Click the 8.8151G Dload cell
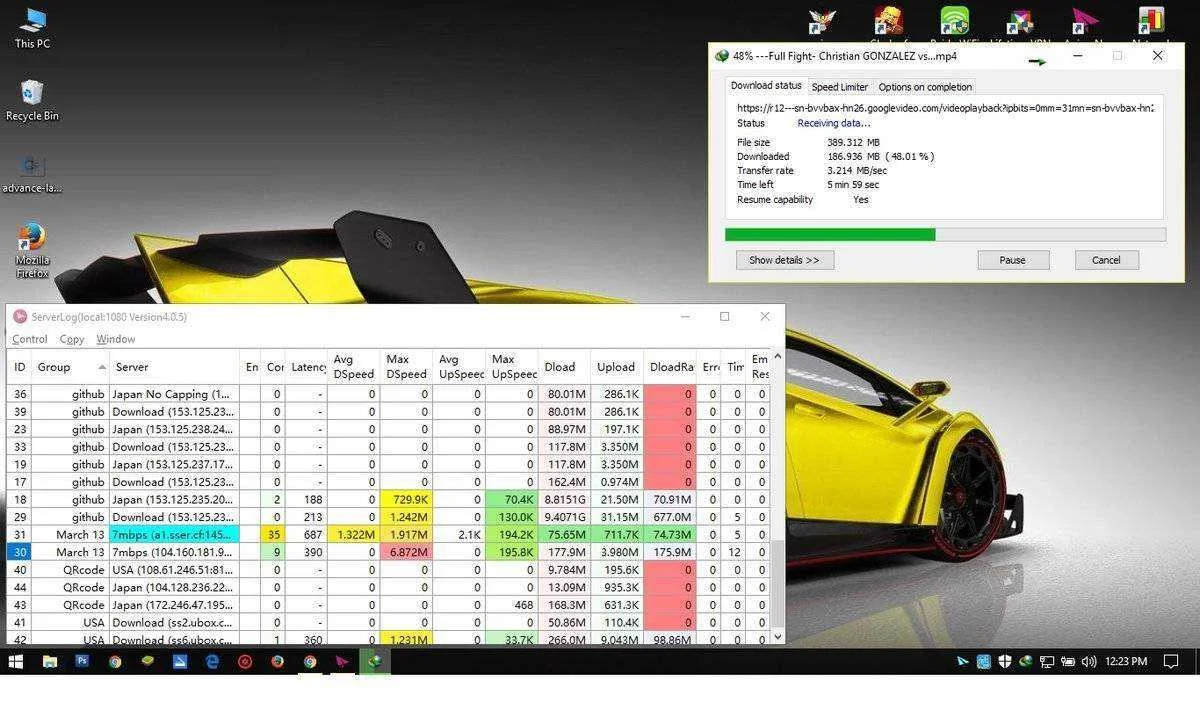Viewport: 1200px width, 717px height. [564, 499]
